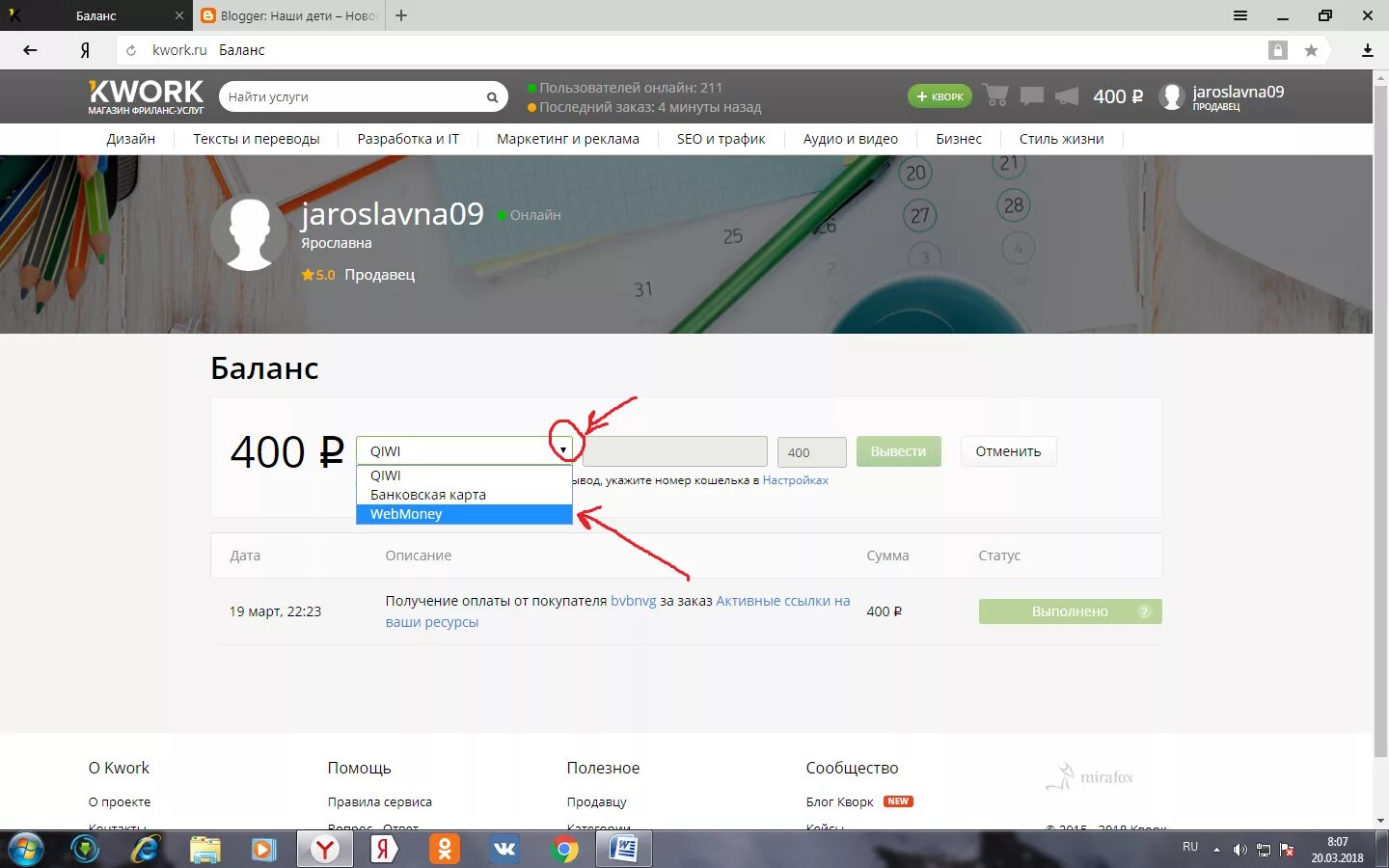1389x868 pixels.
Task: Click the question mark on Выполнено status
Action: 1144,611
